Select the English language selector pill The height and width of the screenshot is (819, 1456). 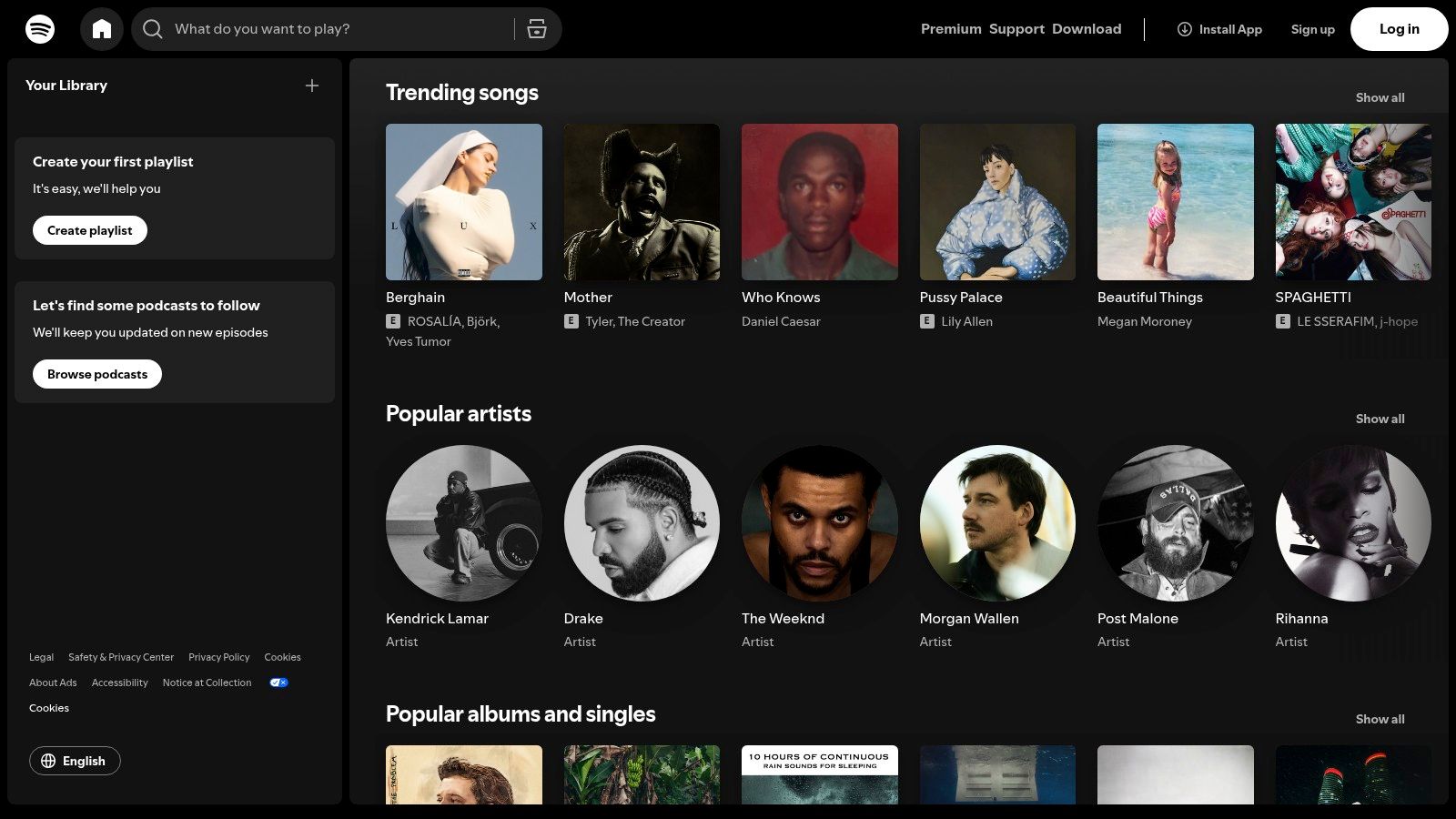point(75,761)
